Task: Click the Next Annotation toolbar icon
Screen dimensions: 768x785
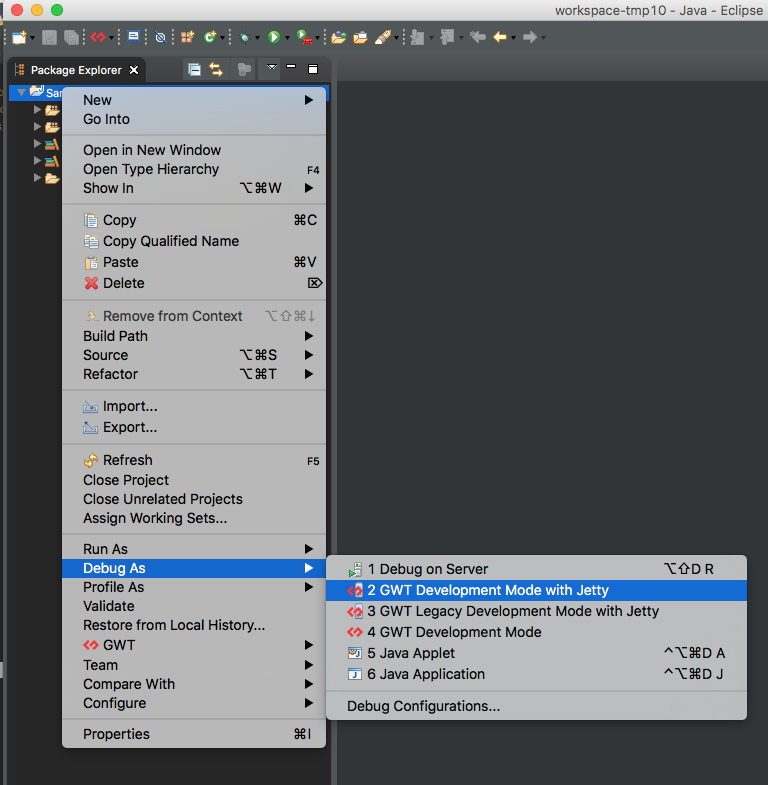Action: (417, 38)
